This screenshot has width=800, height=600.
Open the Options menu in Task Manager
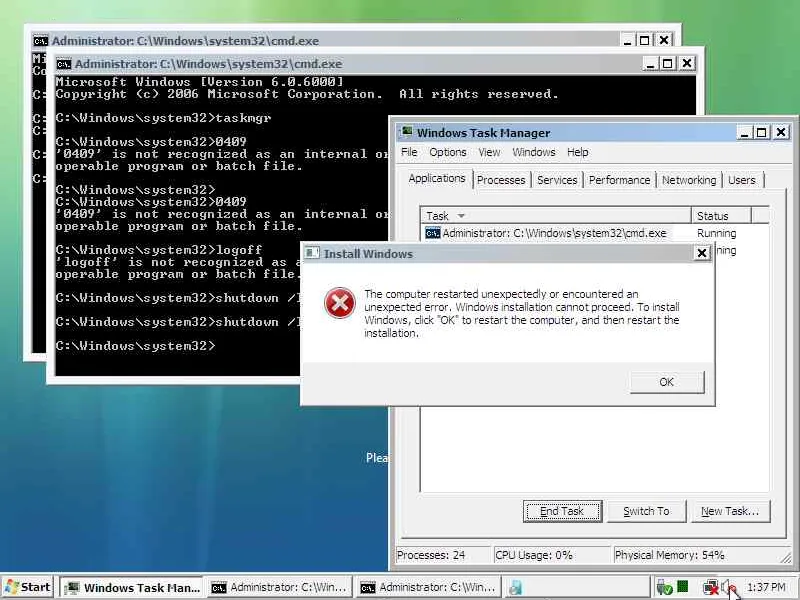[447, 152]
